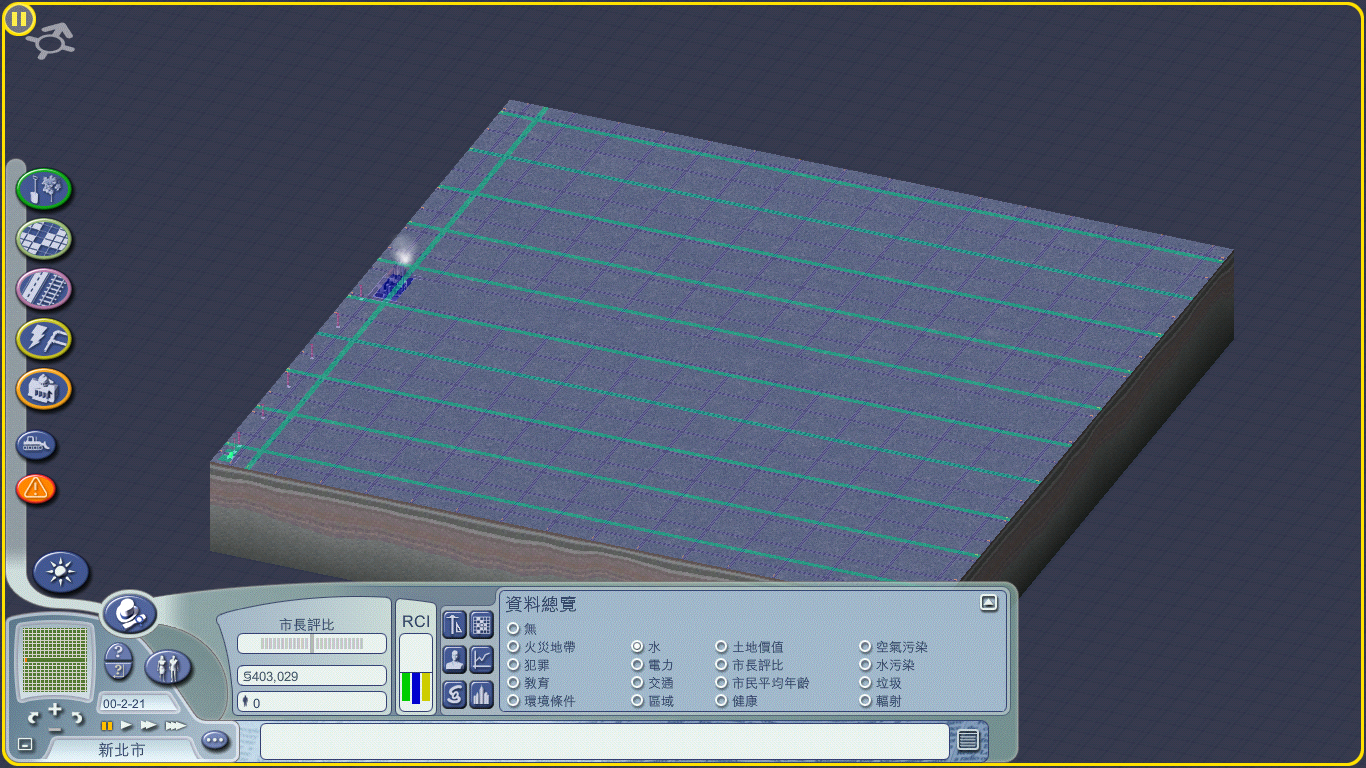Select the 空氣污染 data view
The width and height of the screenshot is (1366, 768).
click(865, 647)
